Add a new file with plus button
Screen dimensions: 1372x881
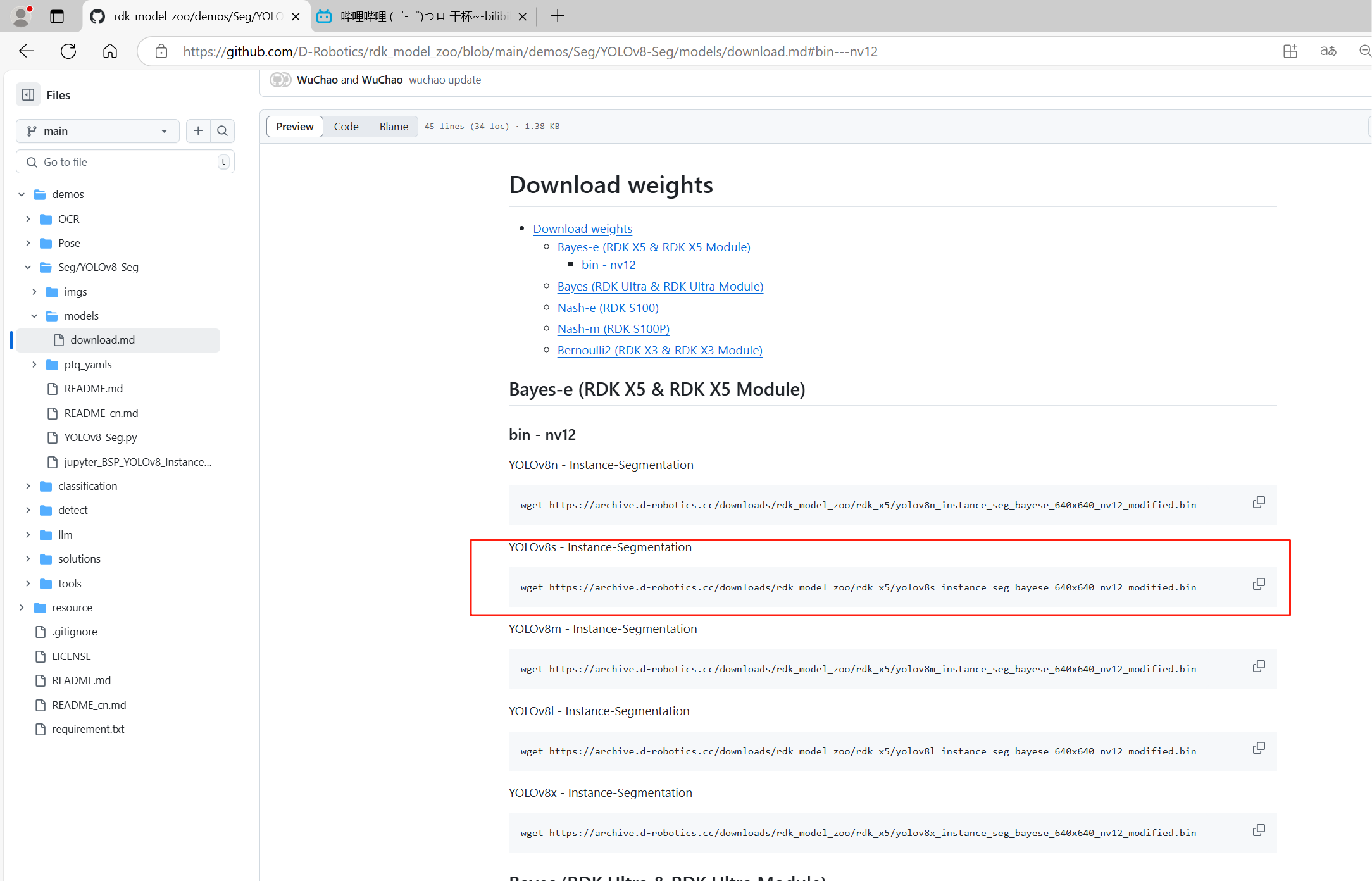198,131
